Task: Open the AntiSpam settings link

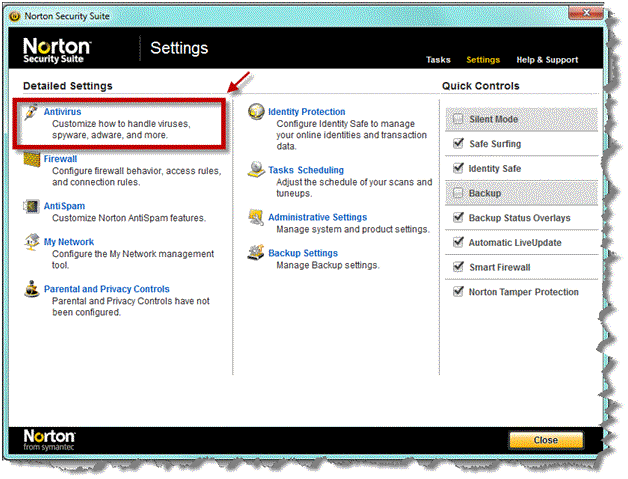Action: (x=64, y=206)
